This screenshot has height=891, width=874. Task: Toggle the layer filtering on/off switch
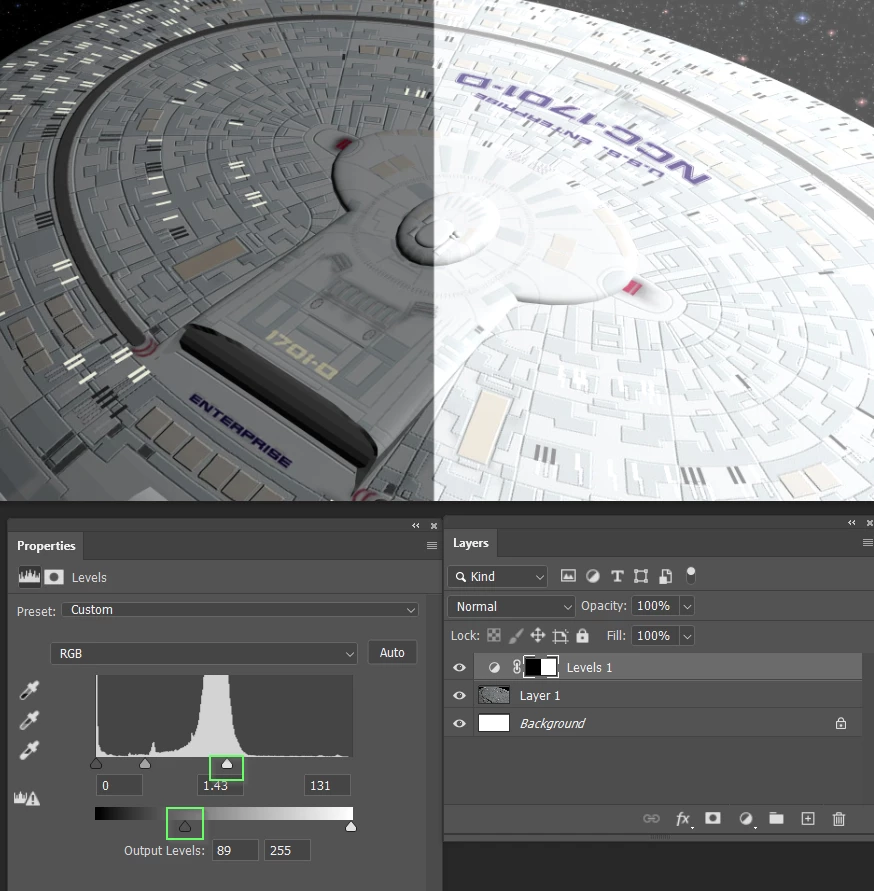click(x=690, y=575)
